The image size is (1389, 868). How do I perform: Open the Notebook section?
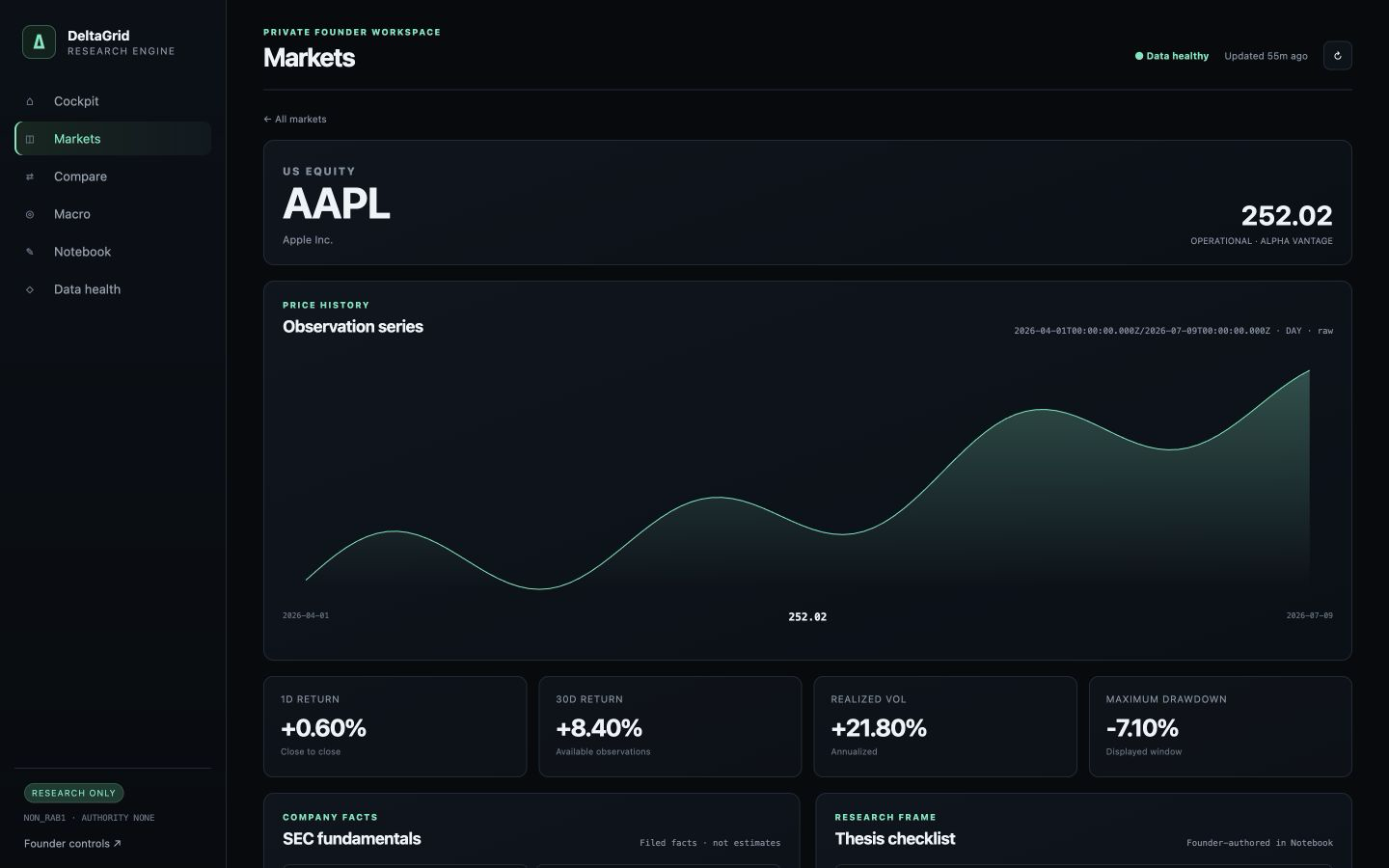tap(113, 252)
